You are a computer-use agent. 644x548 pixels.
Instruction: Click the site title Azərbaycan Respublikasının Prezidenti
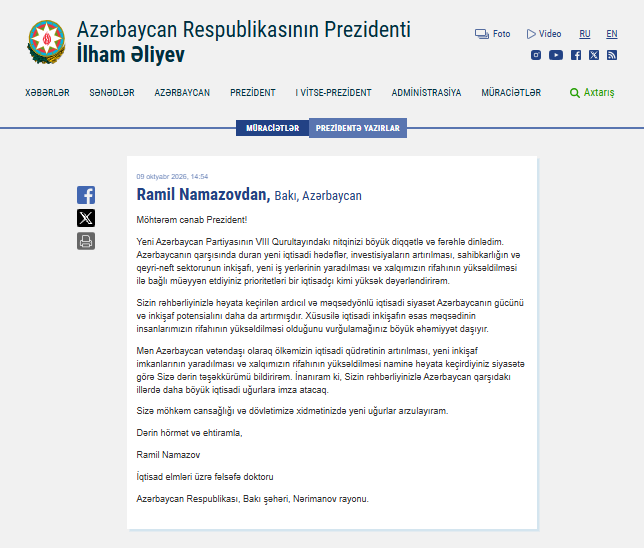(x=244, y=30)
